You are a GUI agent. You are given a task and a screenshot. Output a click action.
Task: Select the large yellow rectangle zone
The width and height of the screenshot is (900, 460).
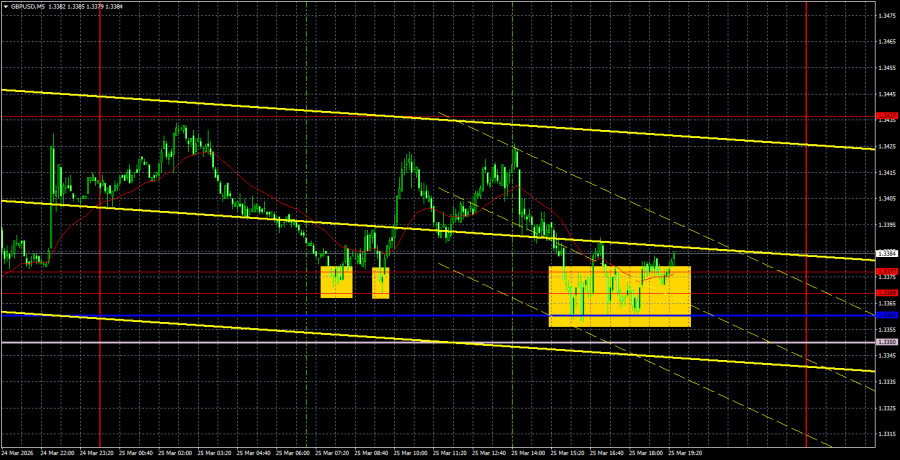click(619, 296)
